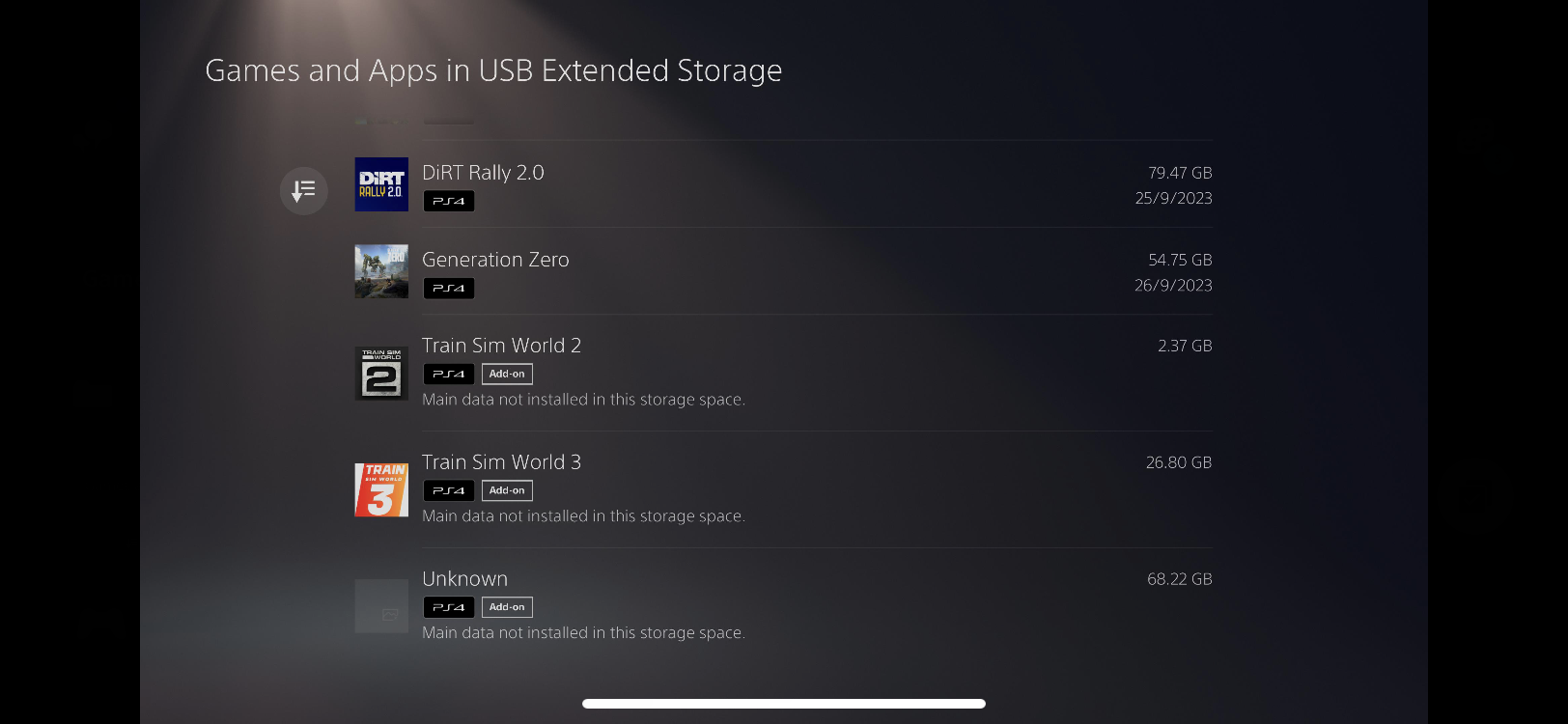
Task: Click the sort list icon button
Action: [303, 191]
